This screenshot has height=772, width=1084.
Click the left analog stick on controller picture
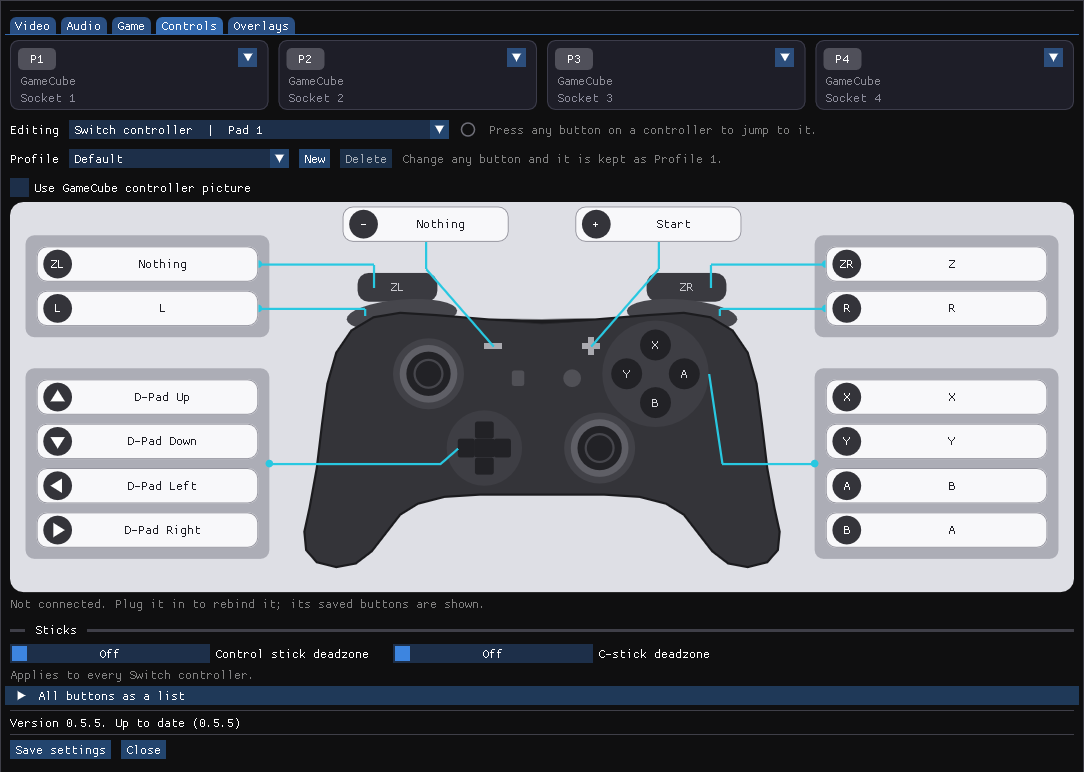click(x=428, y=374)
